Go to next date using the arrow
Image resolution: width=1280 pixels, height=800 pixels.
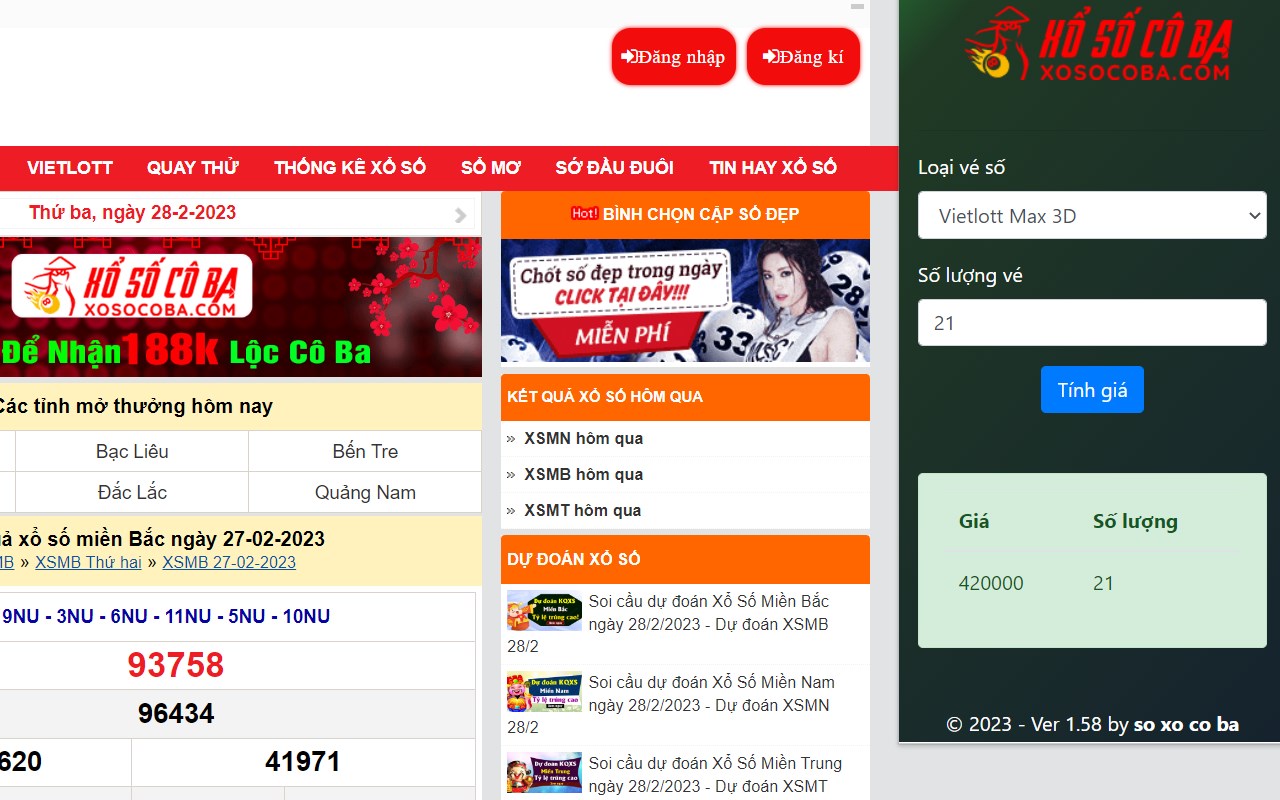coord(460,215)
